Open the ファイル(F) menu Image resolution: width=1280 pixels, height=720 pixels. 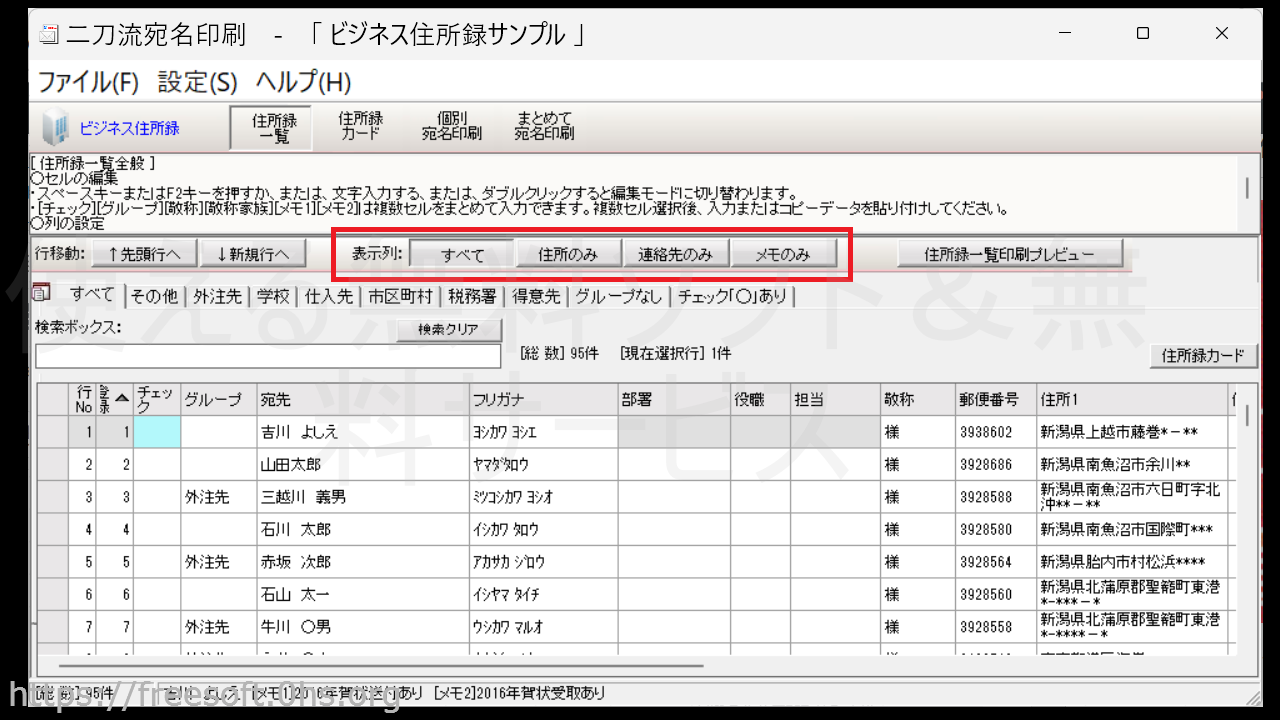pyautogui.click(x=88, y=82)
